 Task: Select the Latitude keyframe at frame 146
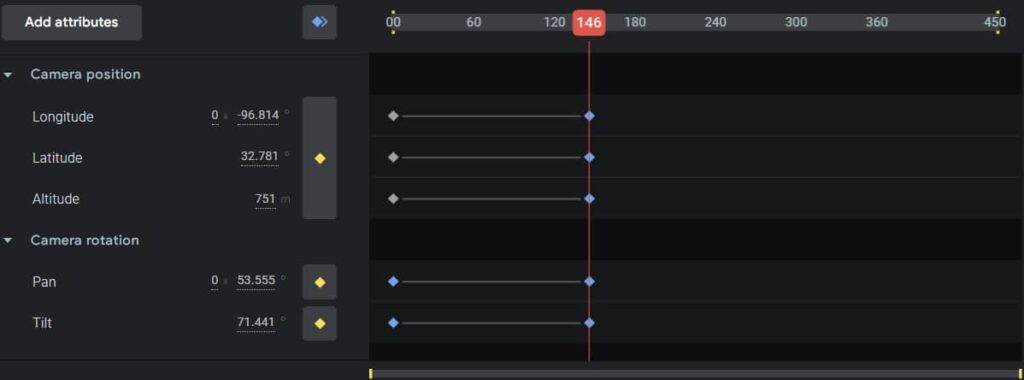pyautogui.click(x=589, y=157)
